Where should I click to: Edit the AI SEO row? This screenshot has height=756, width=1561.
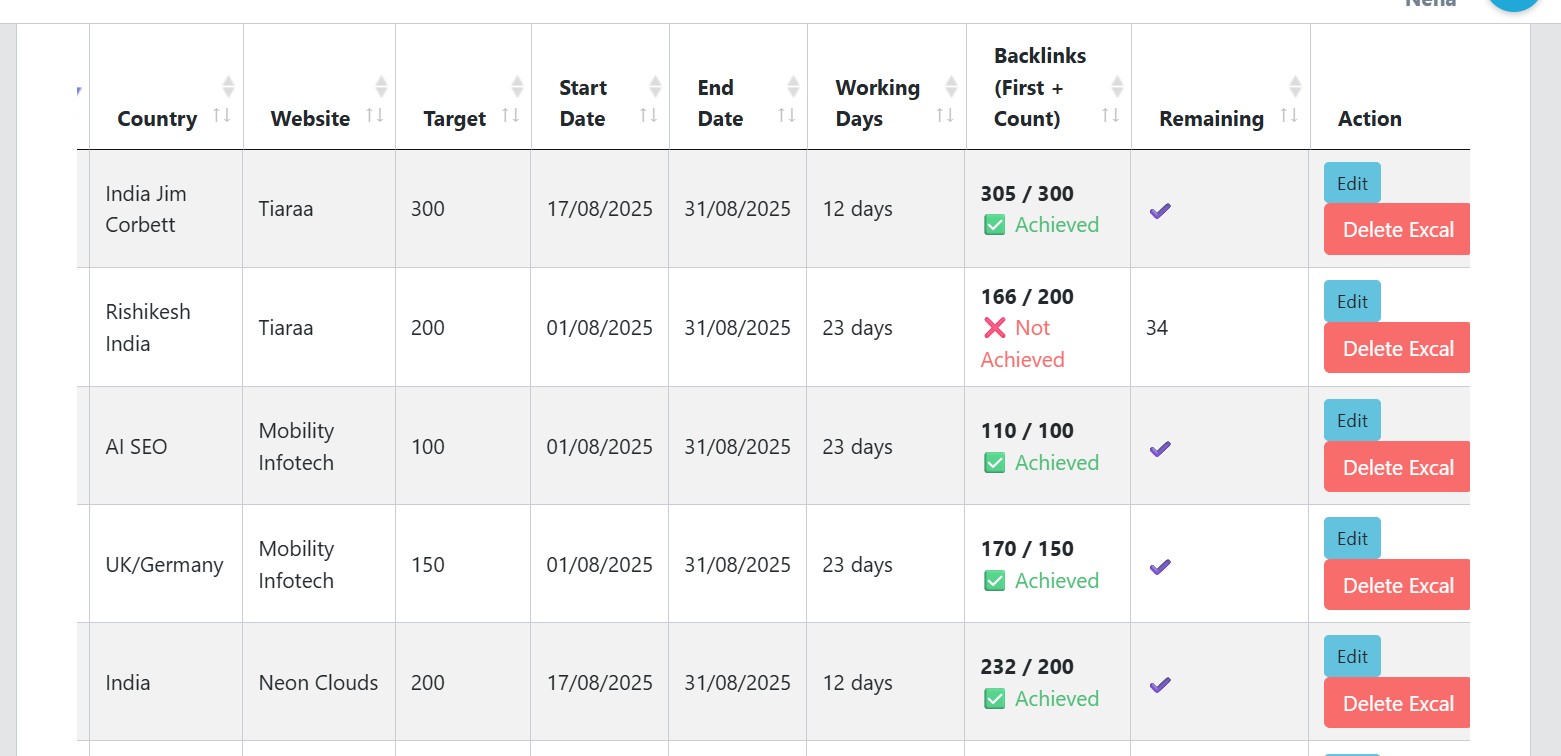pos(1352,420)
